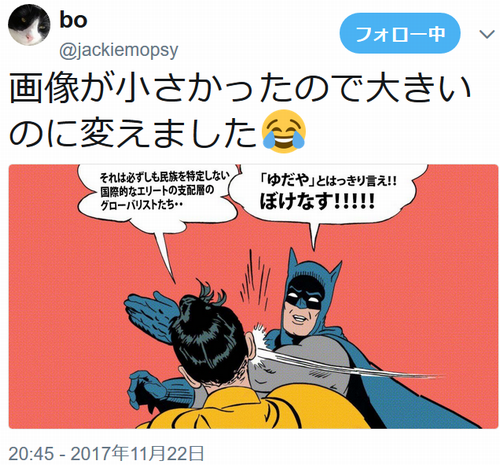
Task: Expand the tweet options chevron menu
Action: coord(487,34)
